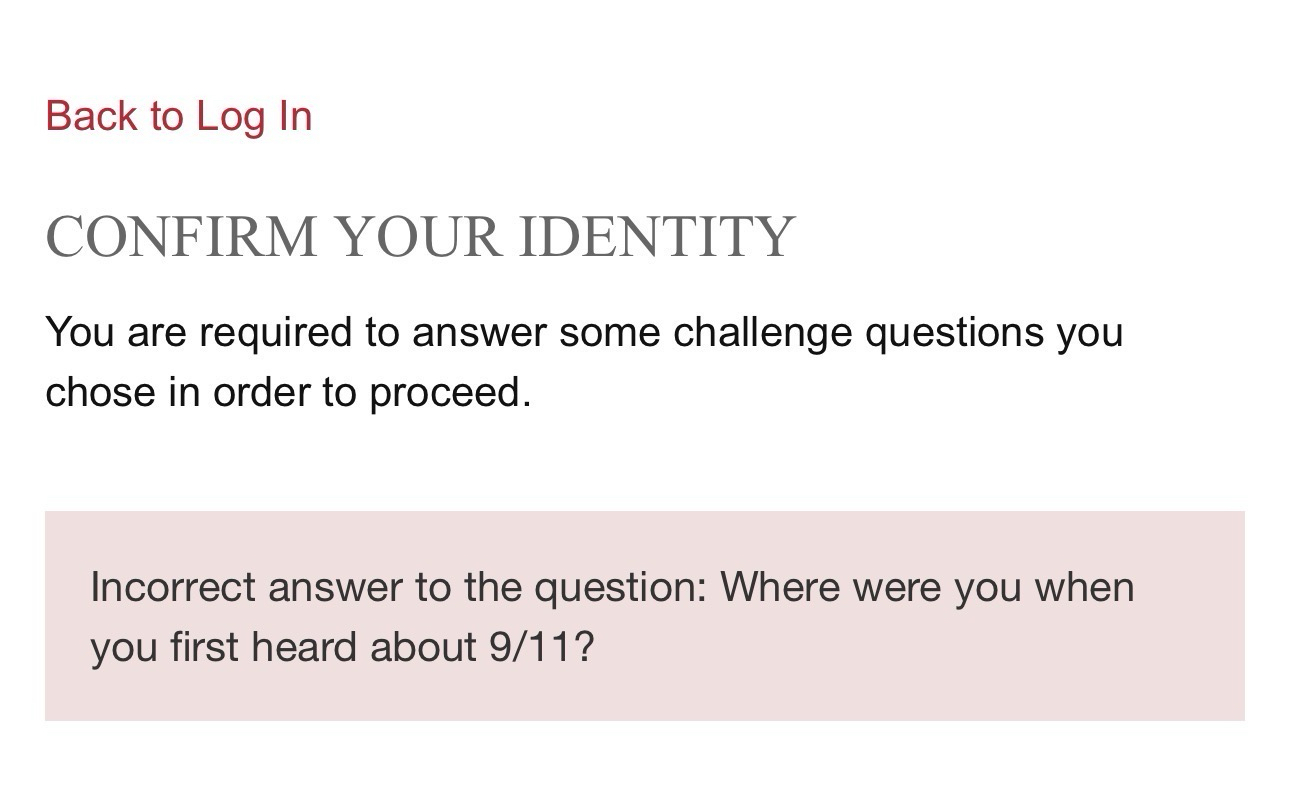Click the Back to Log In link
The width and height of the screenshot is (1290, 812).
(179, 116)
